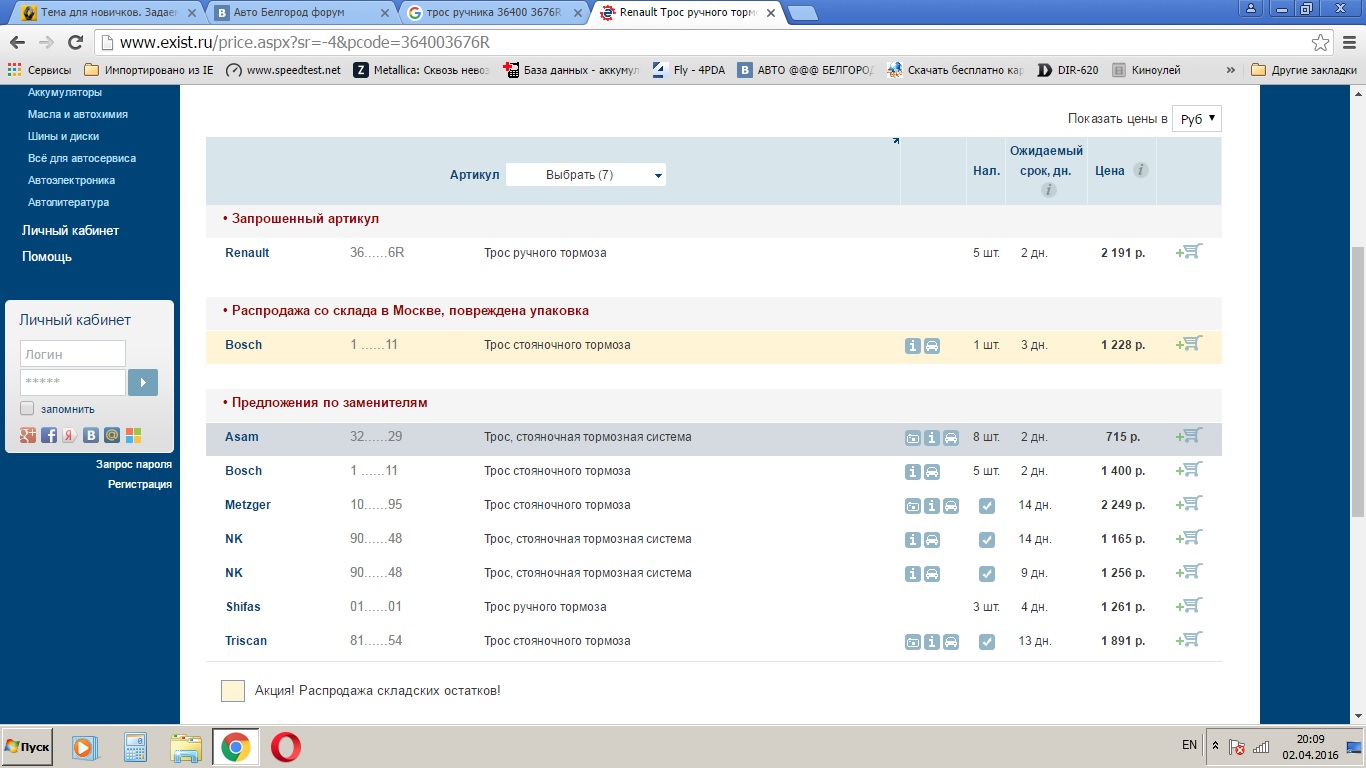The image size is (1366, 768).
Task: Add the Renault 2 191 р. item to cart
Action: click(1189, 252)
